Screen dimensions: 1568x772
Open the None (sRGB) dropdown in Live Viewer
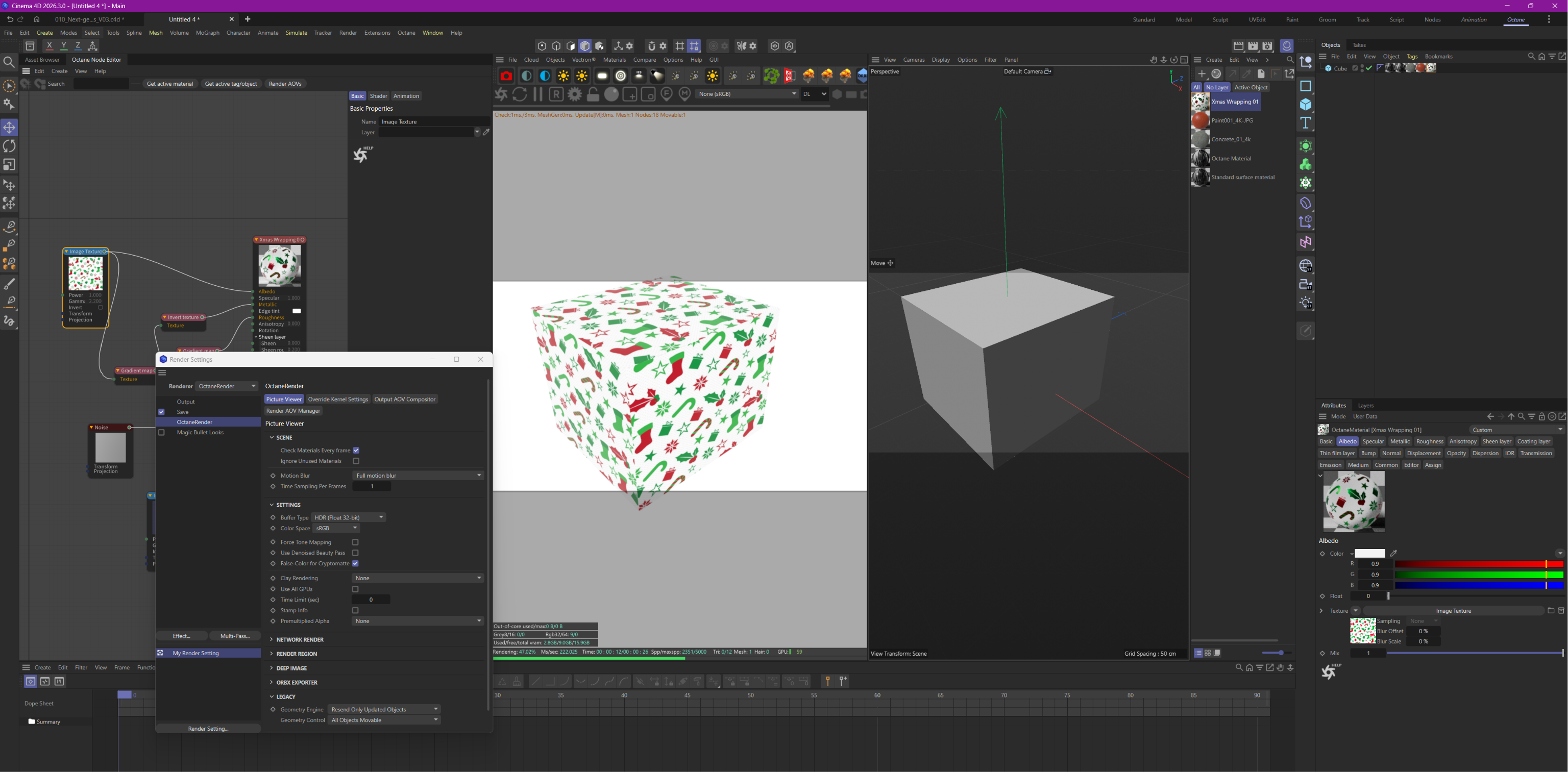[747, 94]
